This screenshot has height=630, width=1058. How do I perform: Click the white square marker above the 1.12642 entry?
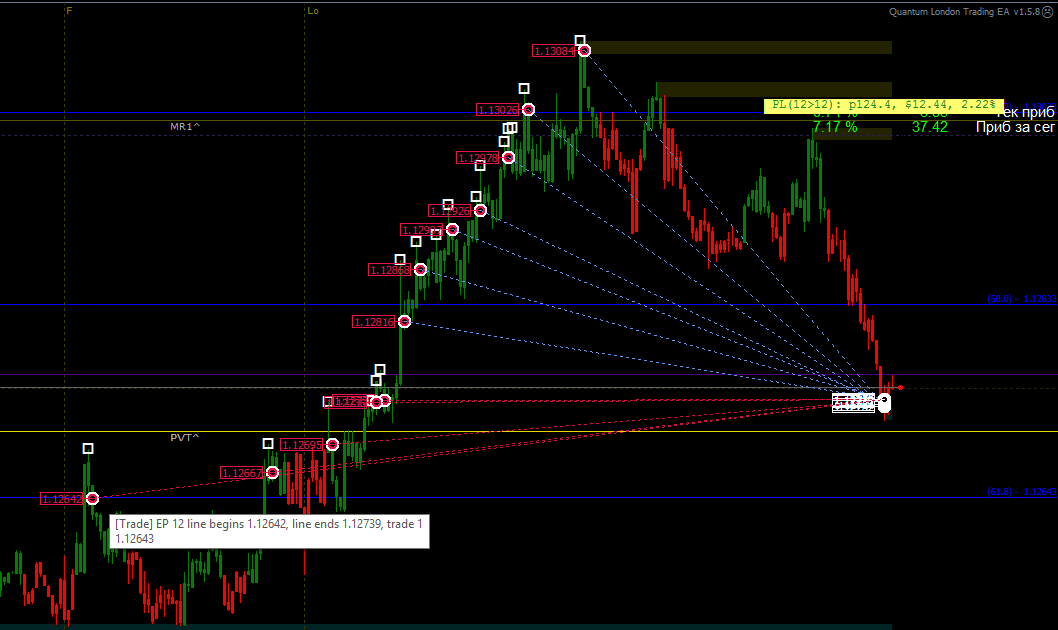pos(88,449)
